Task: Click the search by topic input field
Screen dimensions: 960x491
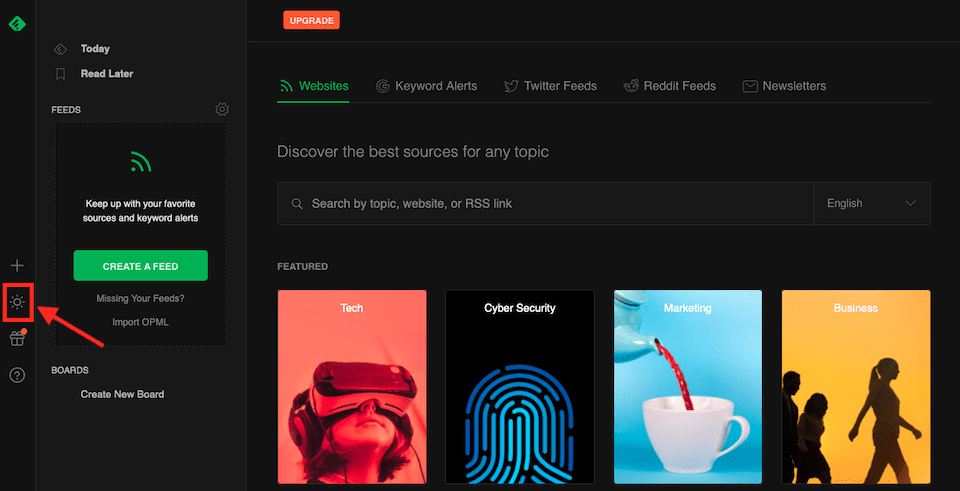Action: (x=550, y=203)
